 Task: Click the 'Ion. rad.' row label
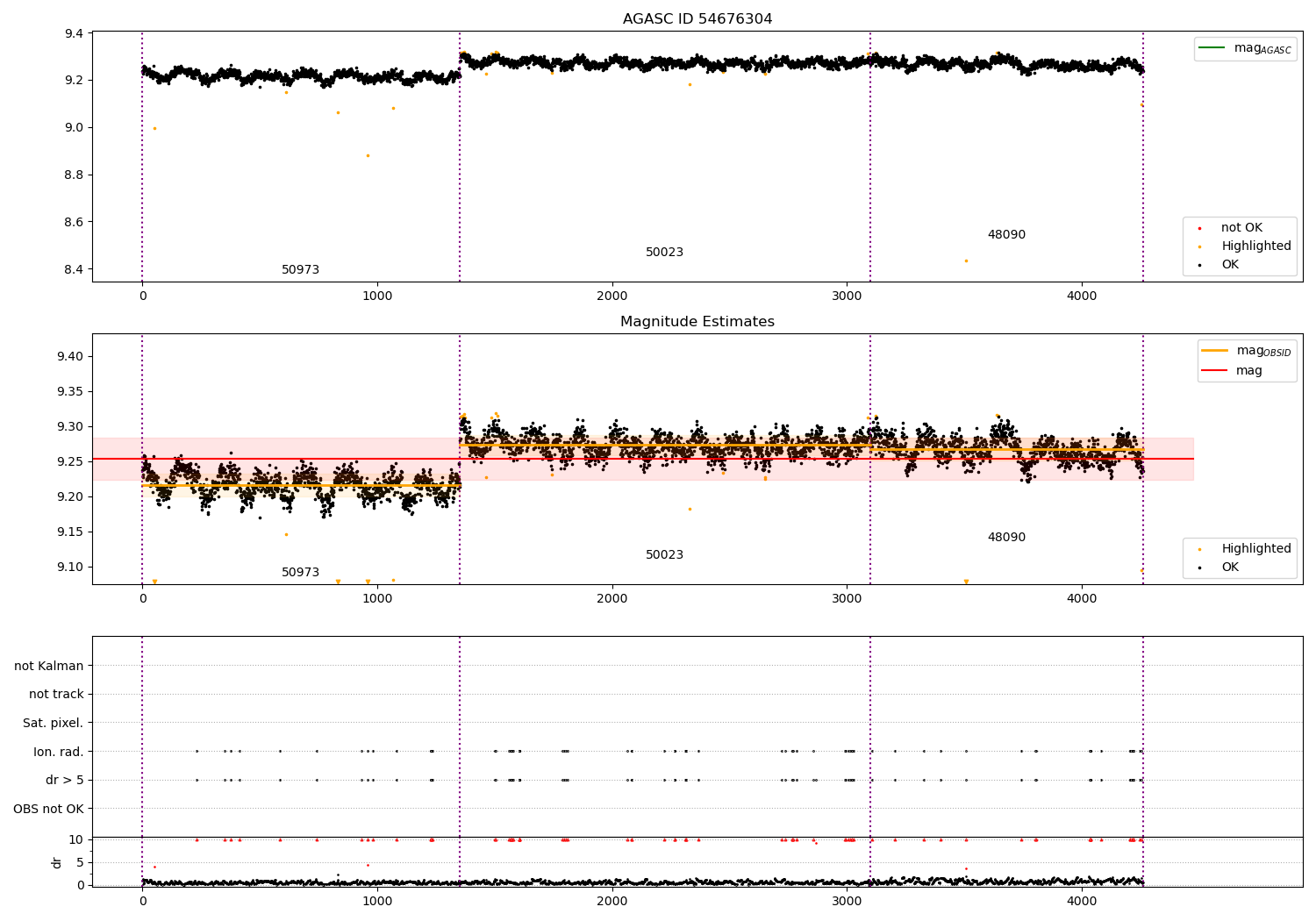point(59,752)
